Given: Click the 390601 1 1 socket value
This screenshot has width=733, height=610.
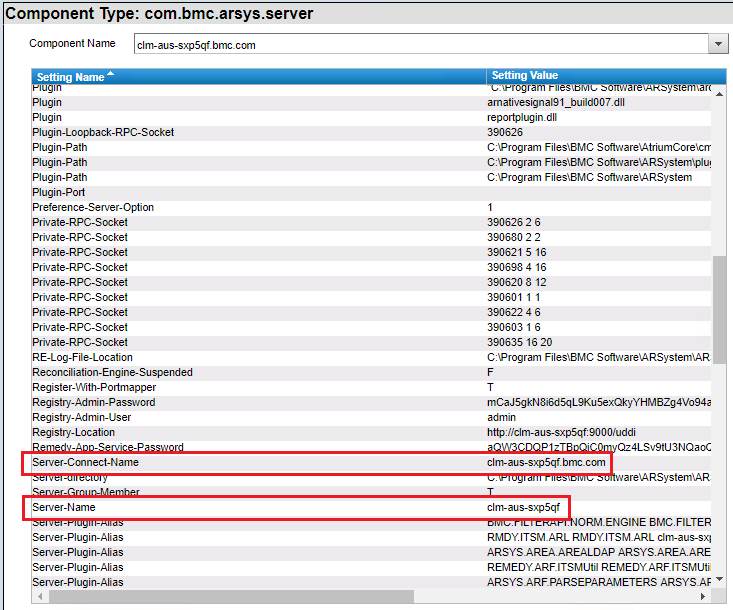Looking at the screenshot, I should [x=514, y=297].
